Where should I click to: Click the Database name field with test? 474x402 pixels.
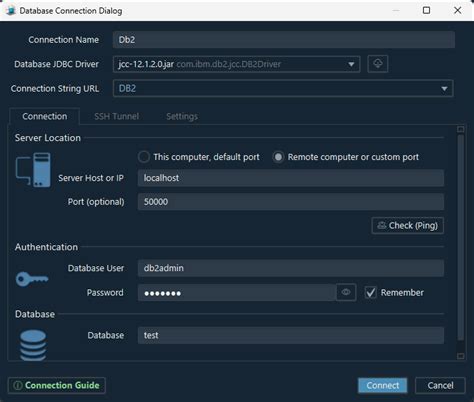[291, 335]
